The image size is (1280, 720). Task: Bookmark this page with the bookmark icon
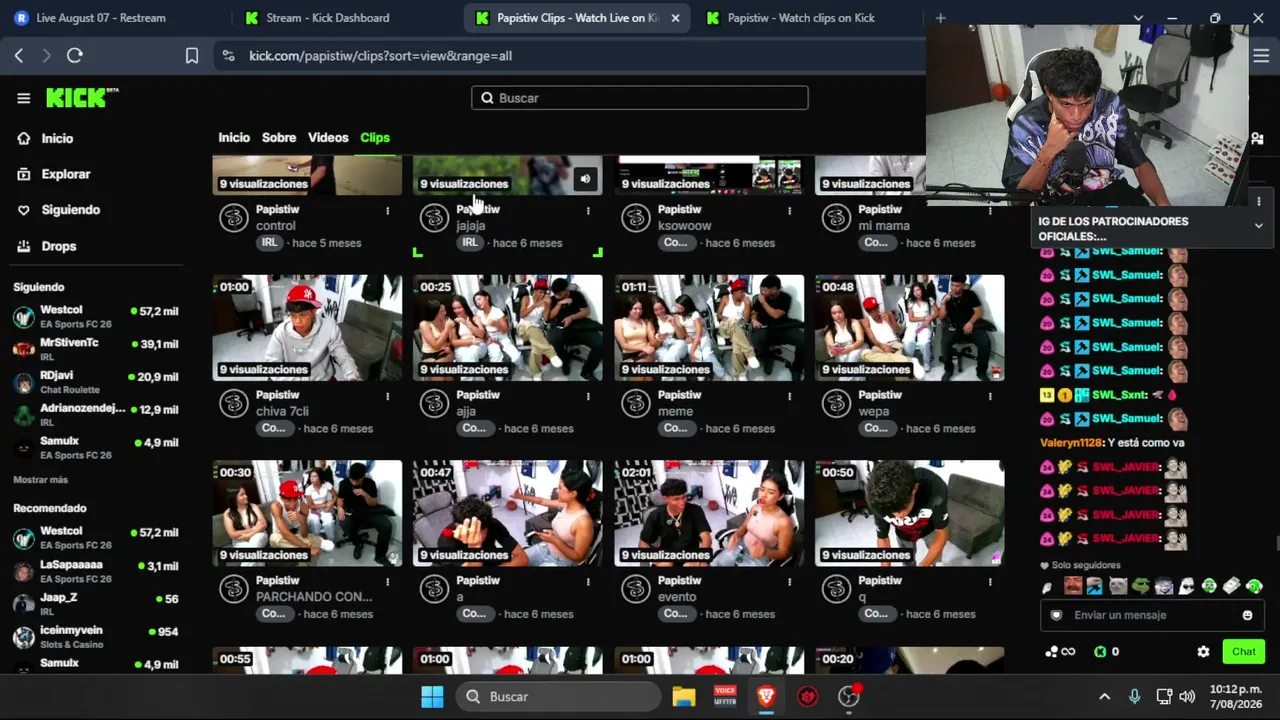pyautogui.click(x=192, y=56)
